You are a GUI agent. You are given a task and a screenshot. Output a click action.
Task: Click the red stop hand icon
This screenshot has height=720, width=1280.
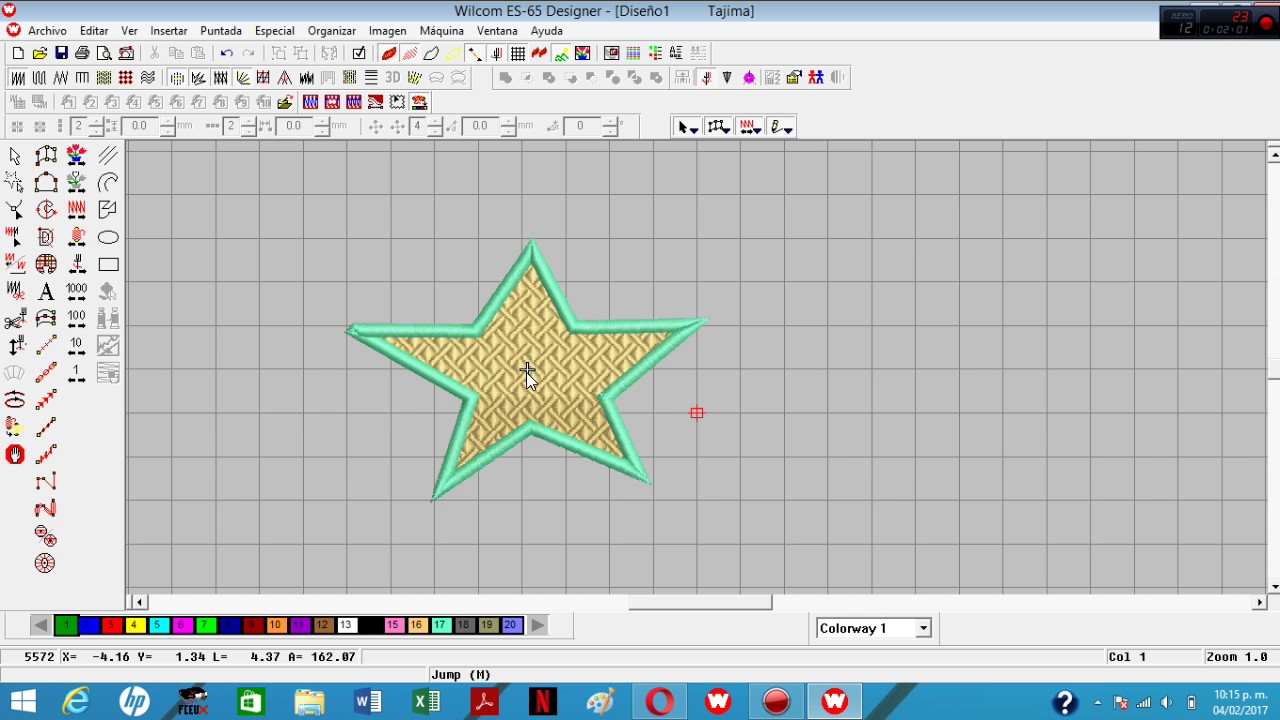[x=15, y=455]
